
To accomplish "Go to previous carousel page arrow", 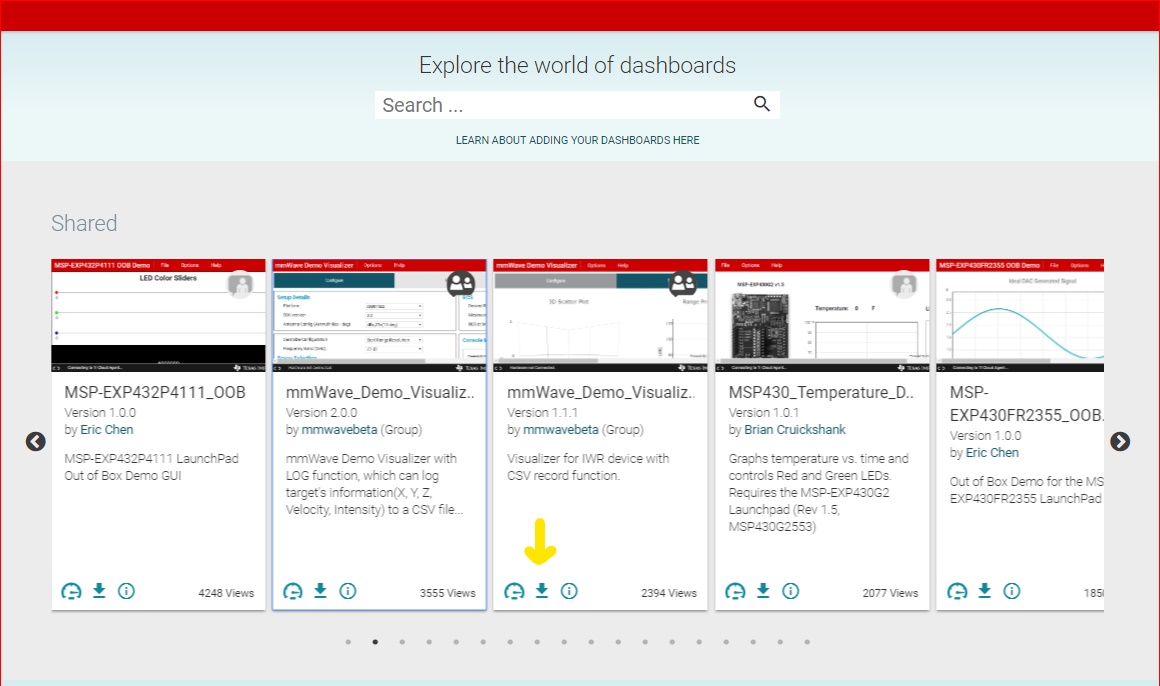I will (36, 442).
